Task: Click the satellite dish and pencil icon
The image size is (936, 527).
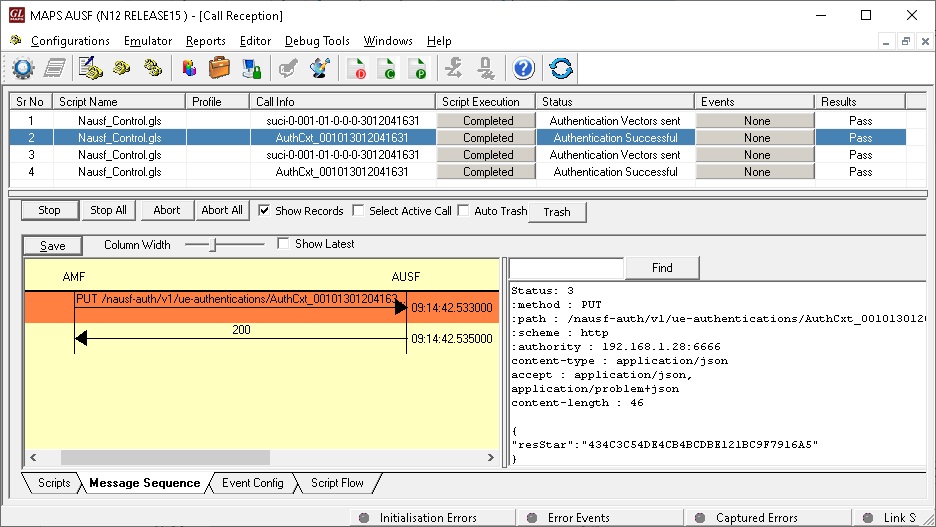Action: click(321, 68)
